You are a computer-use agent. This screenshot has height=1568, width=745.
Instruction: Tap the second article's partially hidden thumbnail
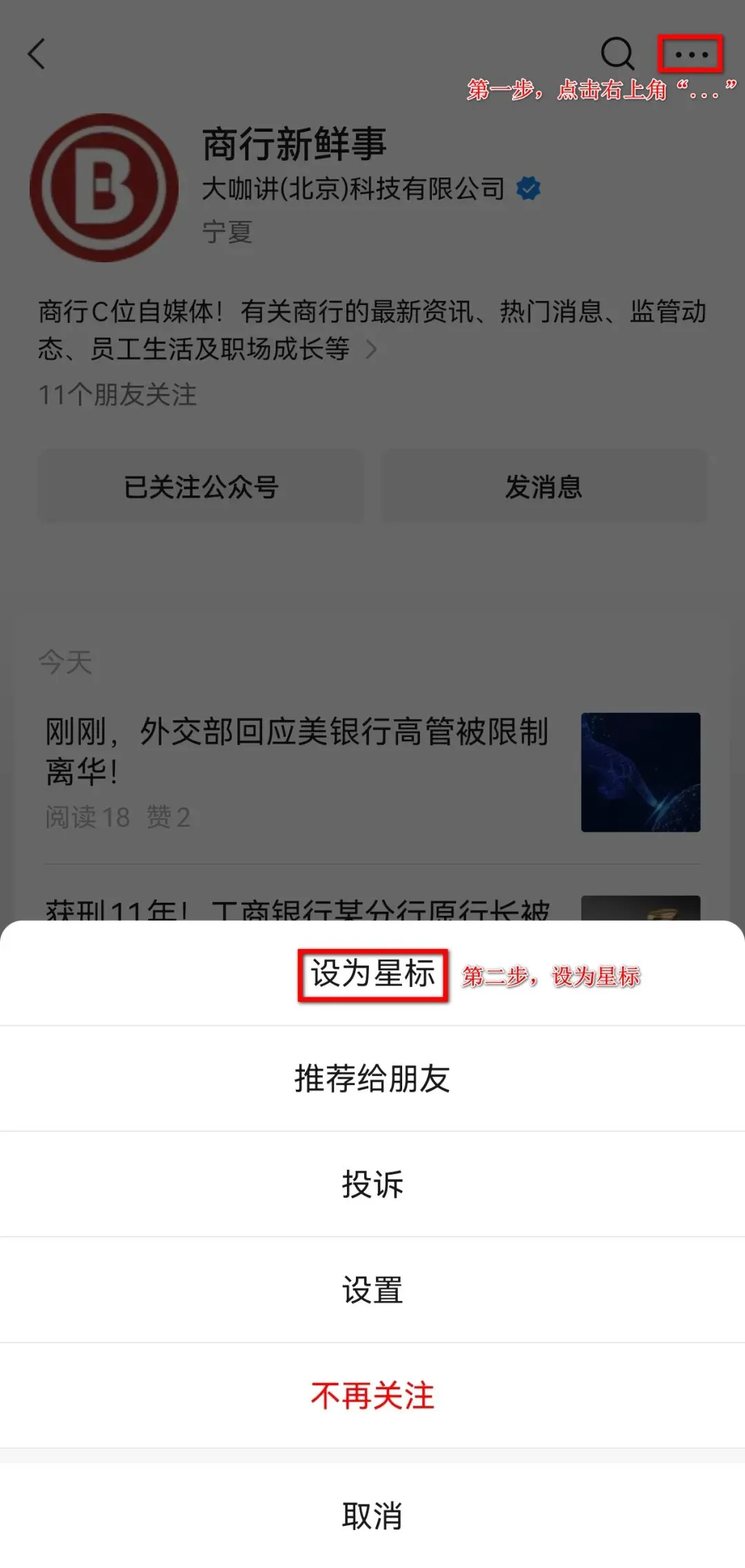(x=641, y=908)
